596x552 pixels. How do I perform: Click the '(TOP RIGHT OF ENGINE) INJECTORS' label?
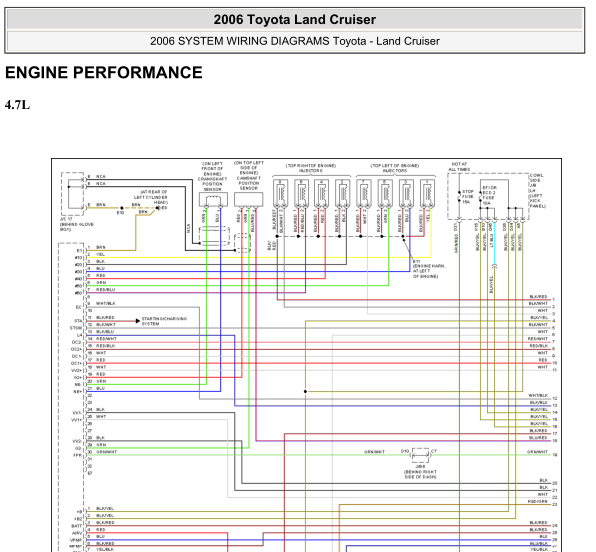311,168
